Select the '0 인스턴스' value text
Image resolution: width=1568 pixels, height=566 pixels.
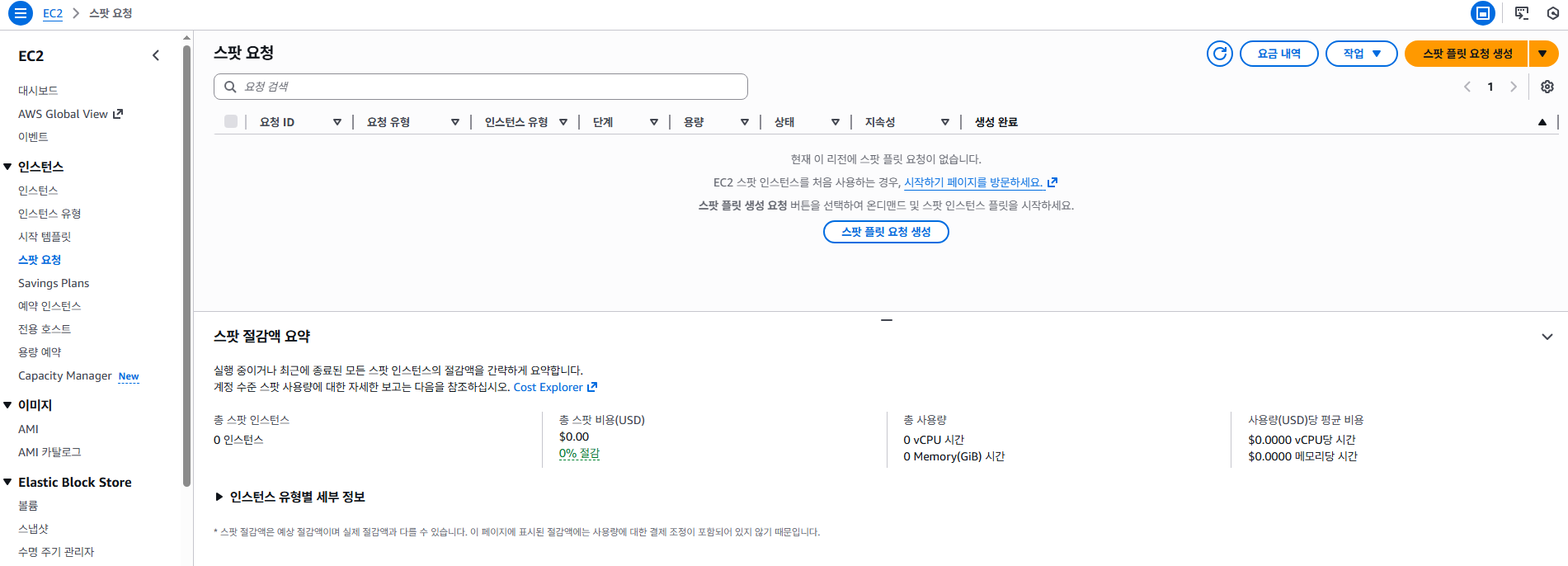(x=238, y=440)
